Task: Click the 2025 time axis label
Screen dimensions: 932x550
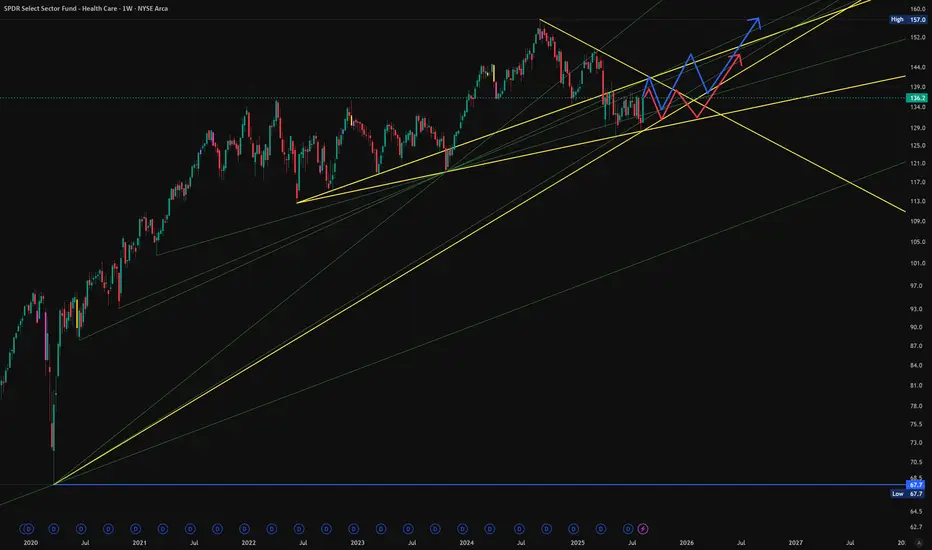Action: [577, 542]
